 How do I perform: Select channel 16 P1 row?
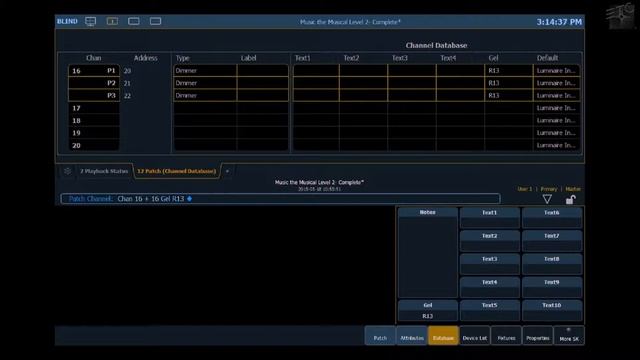pos(94,71)
